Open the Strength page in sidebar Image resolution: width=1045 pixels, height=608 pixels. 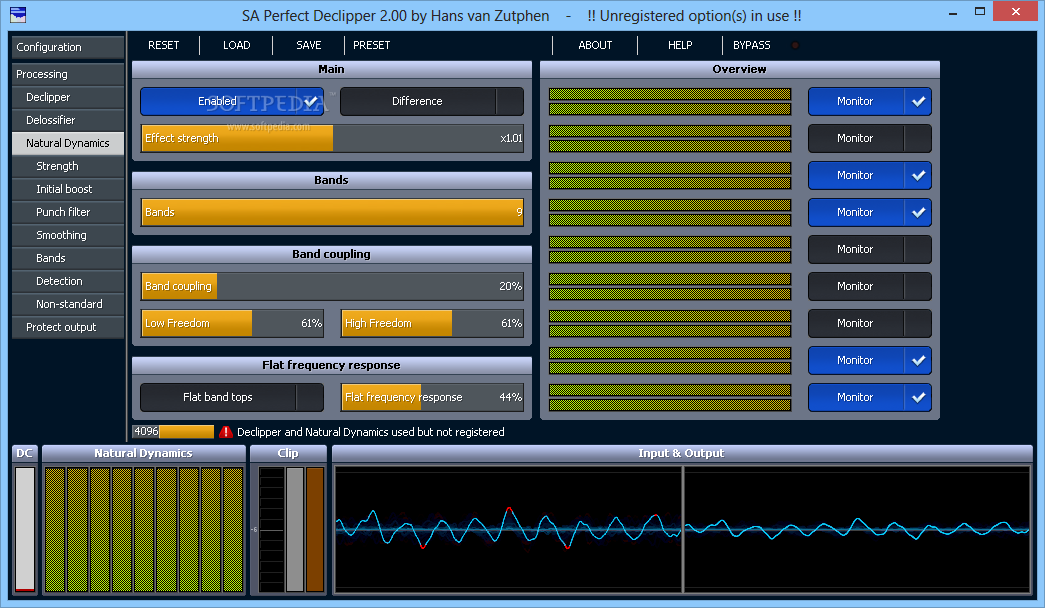pos(68,166)
